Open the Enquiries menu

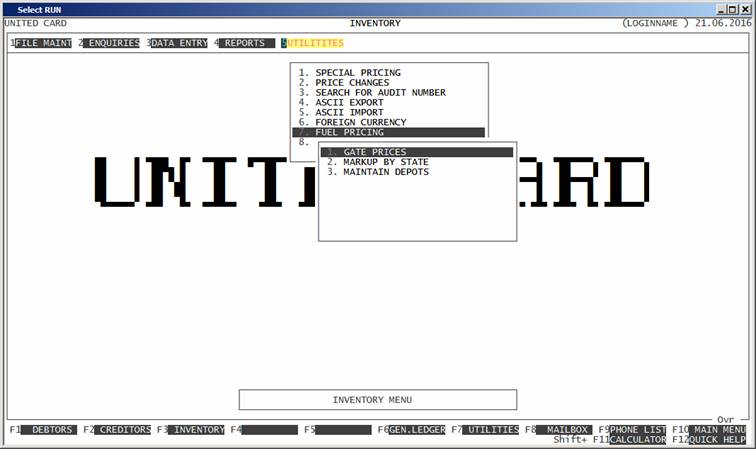pyautogui.click(x=113, y=44)
